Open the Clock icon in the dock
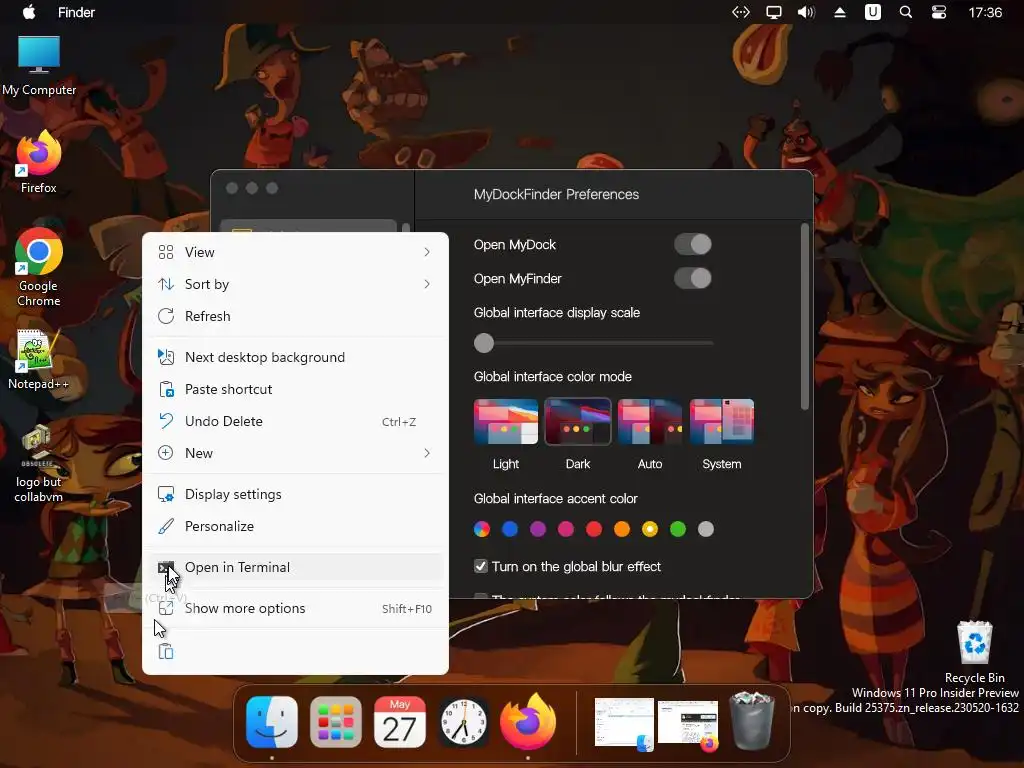Viewport: 1024px width, 768px height. (464, 722)
